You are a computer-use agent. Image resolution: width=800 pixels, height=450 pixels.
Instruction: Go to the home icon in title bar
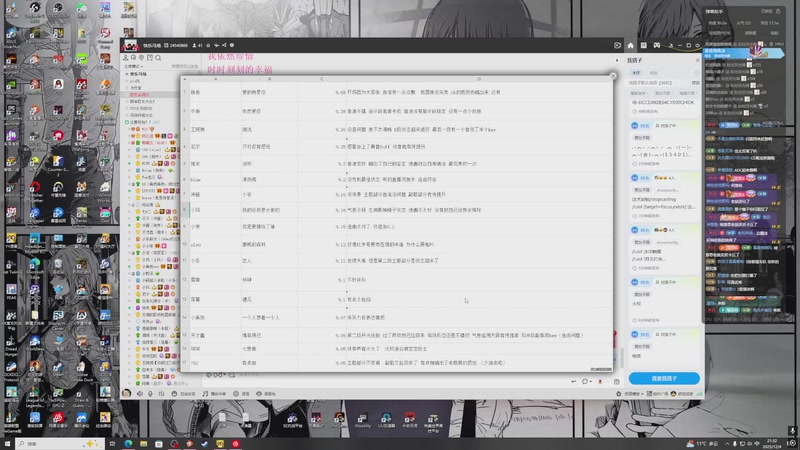[x=631, y=45]
